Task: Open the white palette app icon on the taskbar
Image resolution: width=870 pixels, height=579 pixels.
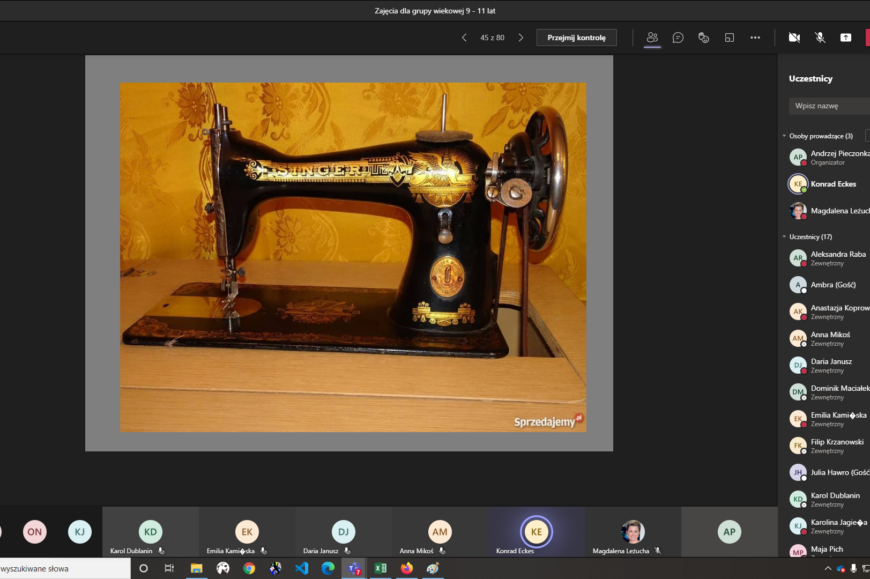Action: click(x=222, y=568)
